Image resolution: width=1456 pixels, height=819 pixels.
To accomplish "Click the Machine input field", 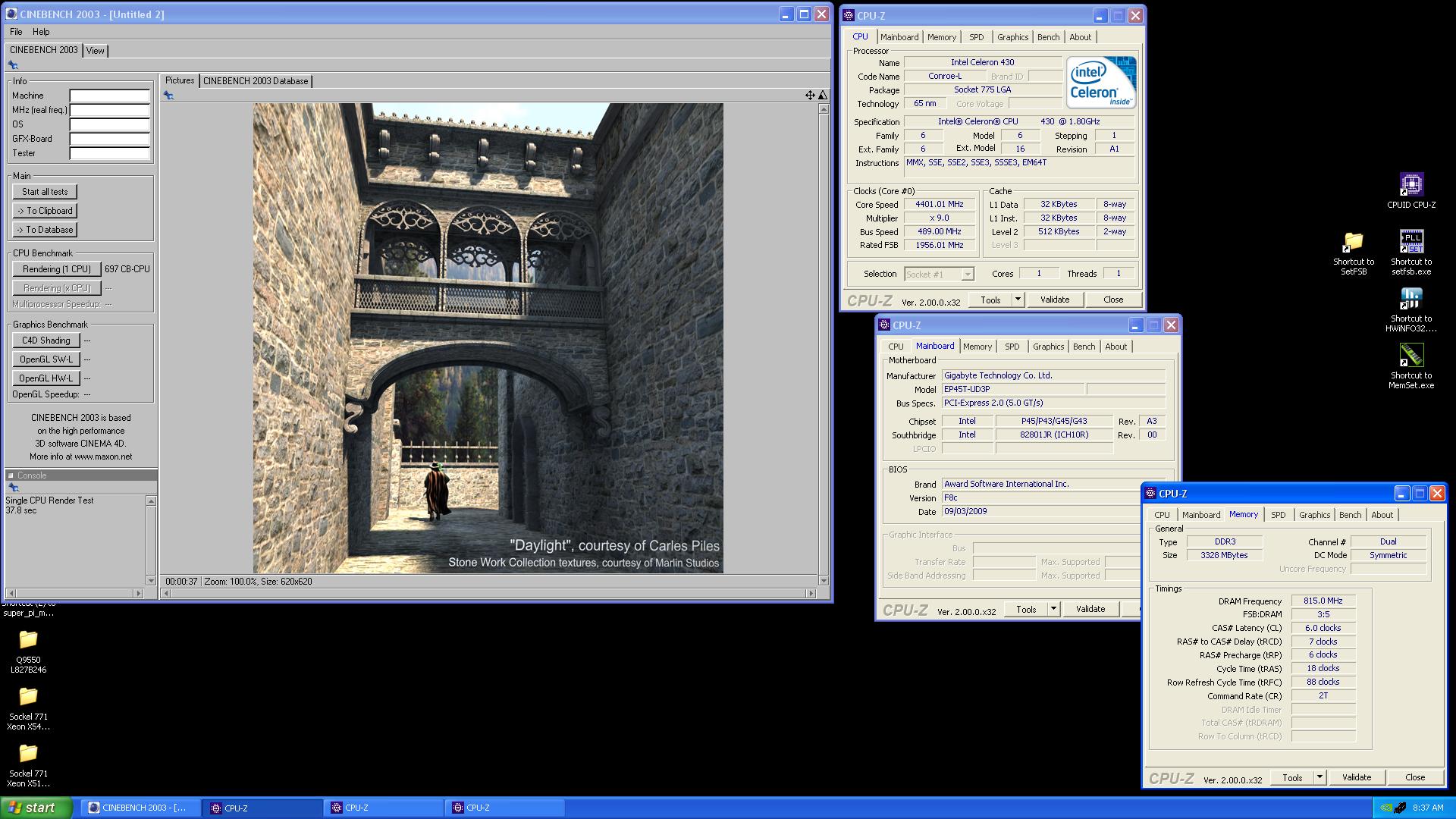I will pyautogui.click(x=110, y=96).
